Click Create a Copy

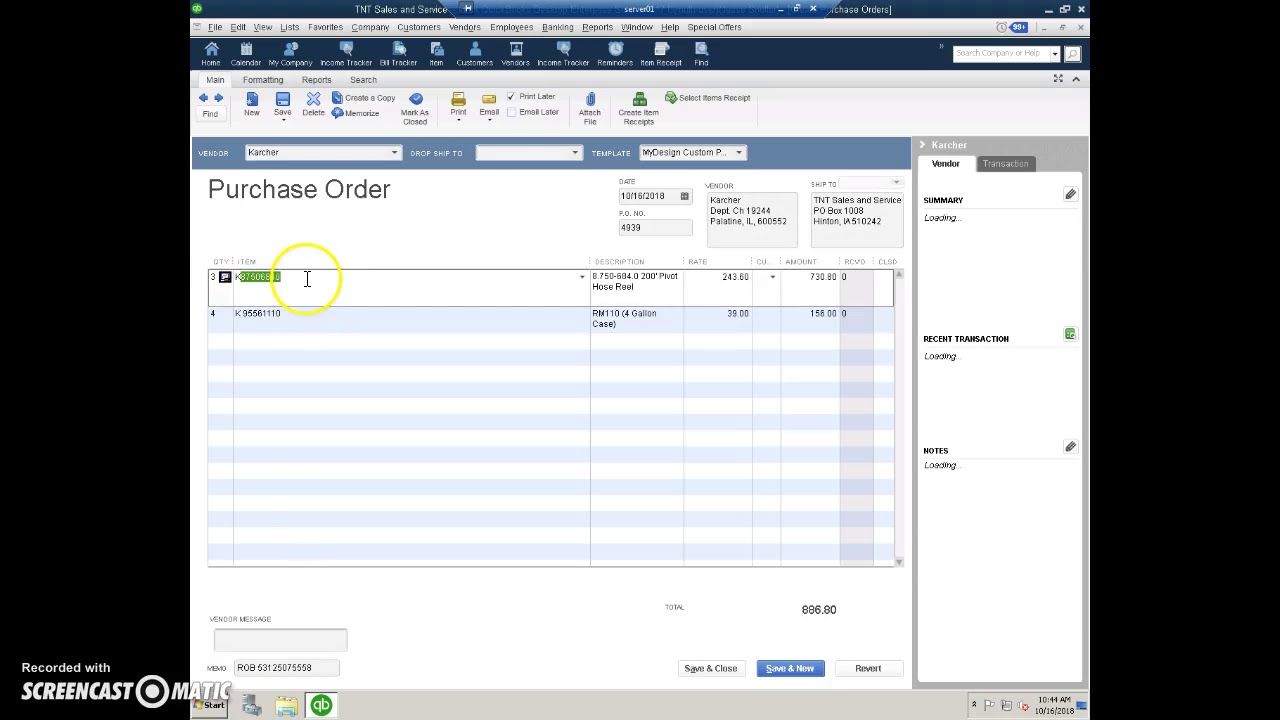coord(363,98)
